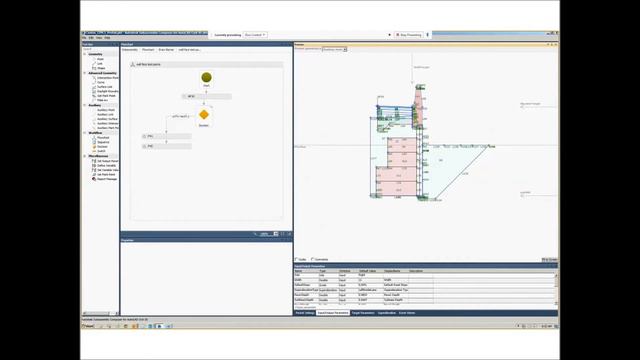Select the Set Variable Value tool
The height and width of the screenshot is (360, 640).
(x=107, y=170)
